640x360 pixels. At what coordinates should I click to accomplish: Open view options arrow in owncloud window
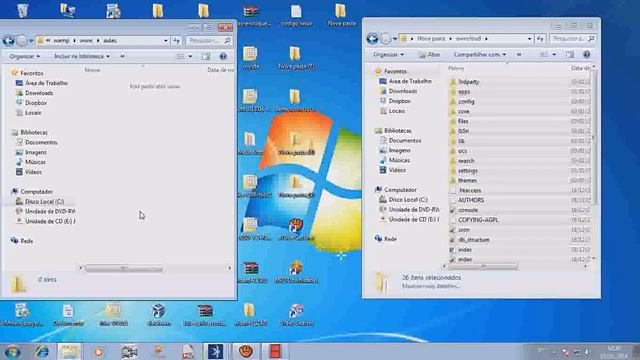tap(554, 54)
